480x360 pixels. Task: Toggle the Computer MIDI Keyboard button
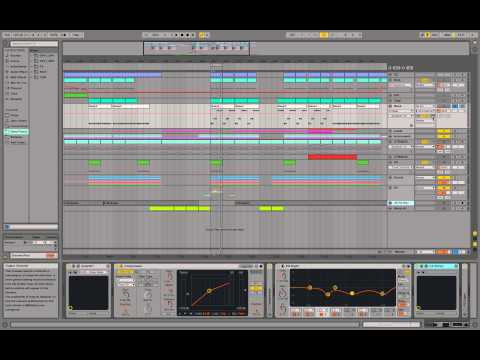click(428, 35)
